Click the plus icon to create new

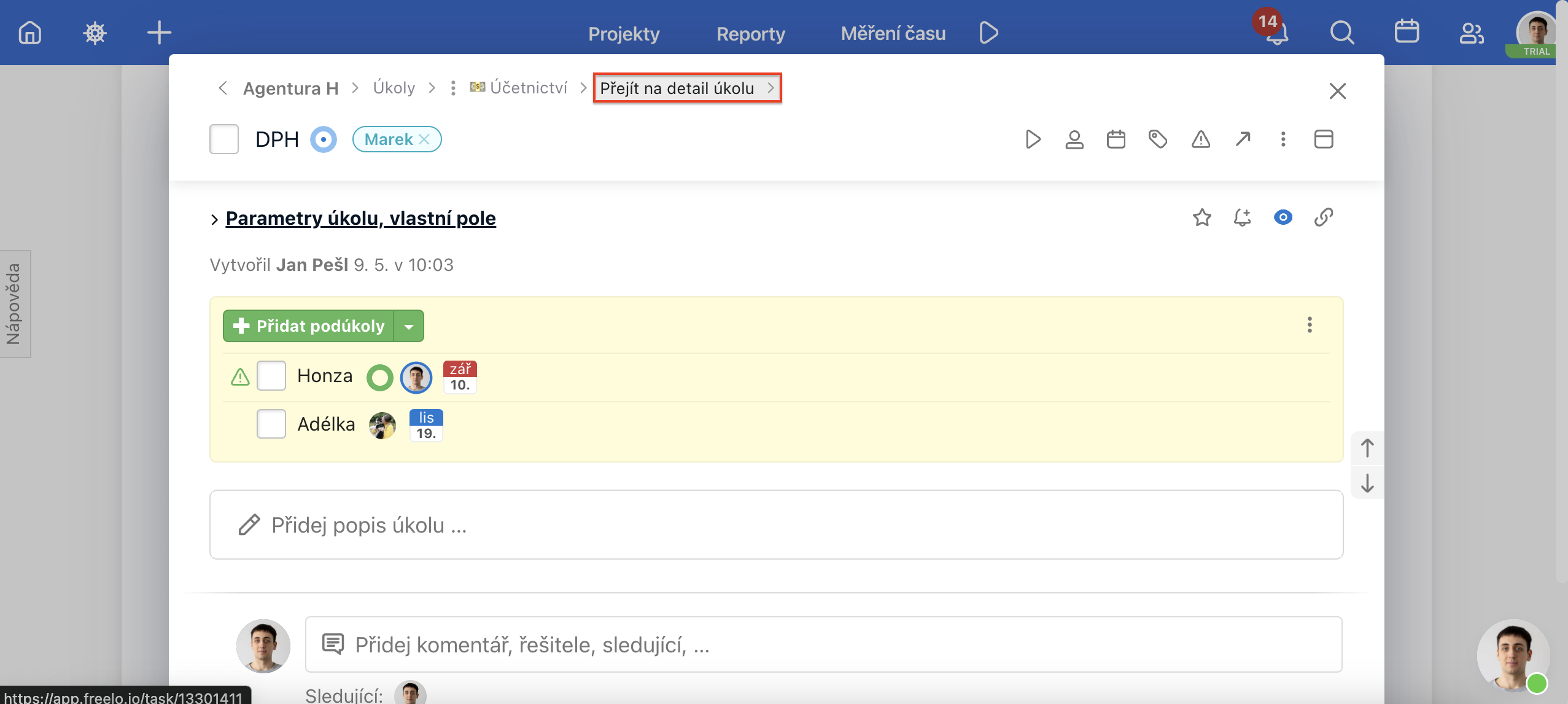pos(159,33)
